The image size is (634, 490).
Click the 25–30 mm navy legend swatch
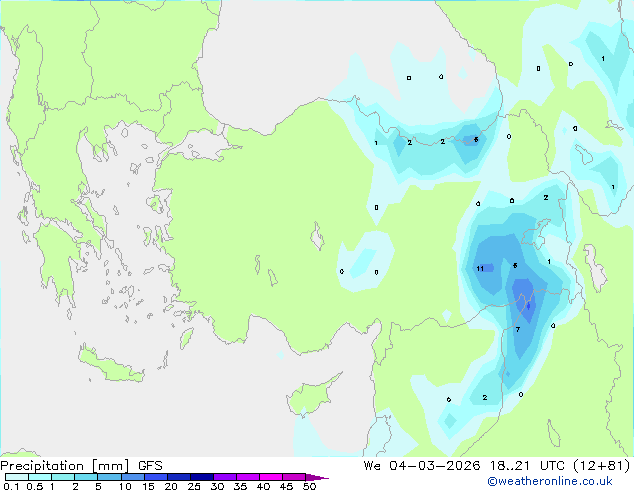202,477
